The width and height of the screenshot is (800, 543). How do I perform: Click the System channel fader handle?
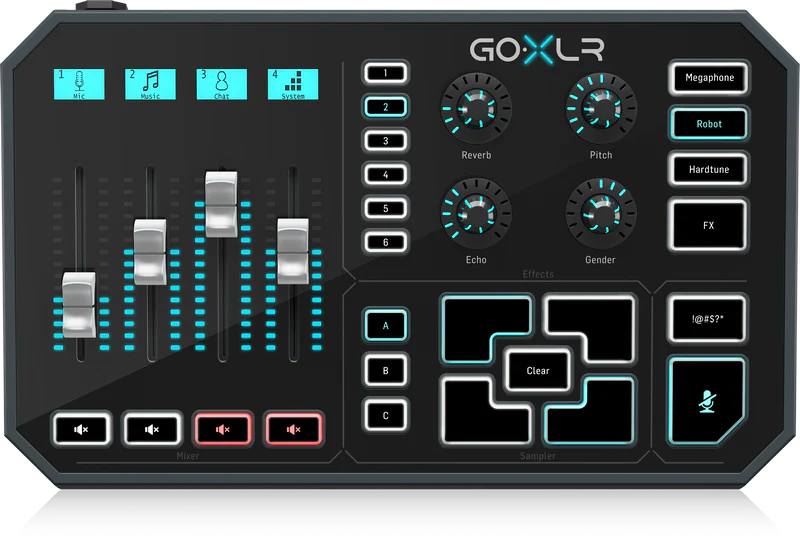[x=293, y=251]
